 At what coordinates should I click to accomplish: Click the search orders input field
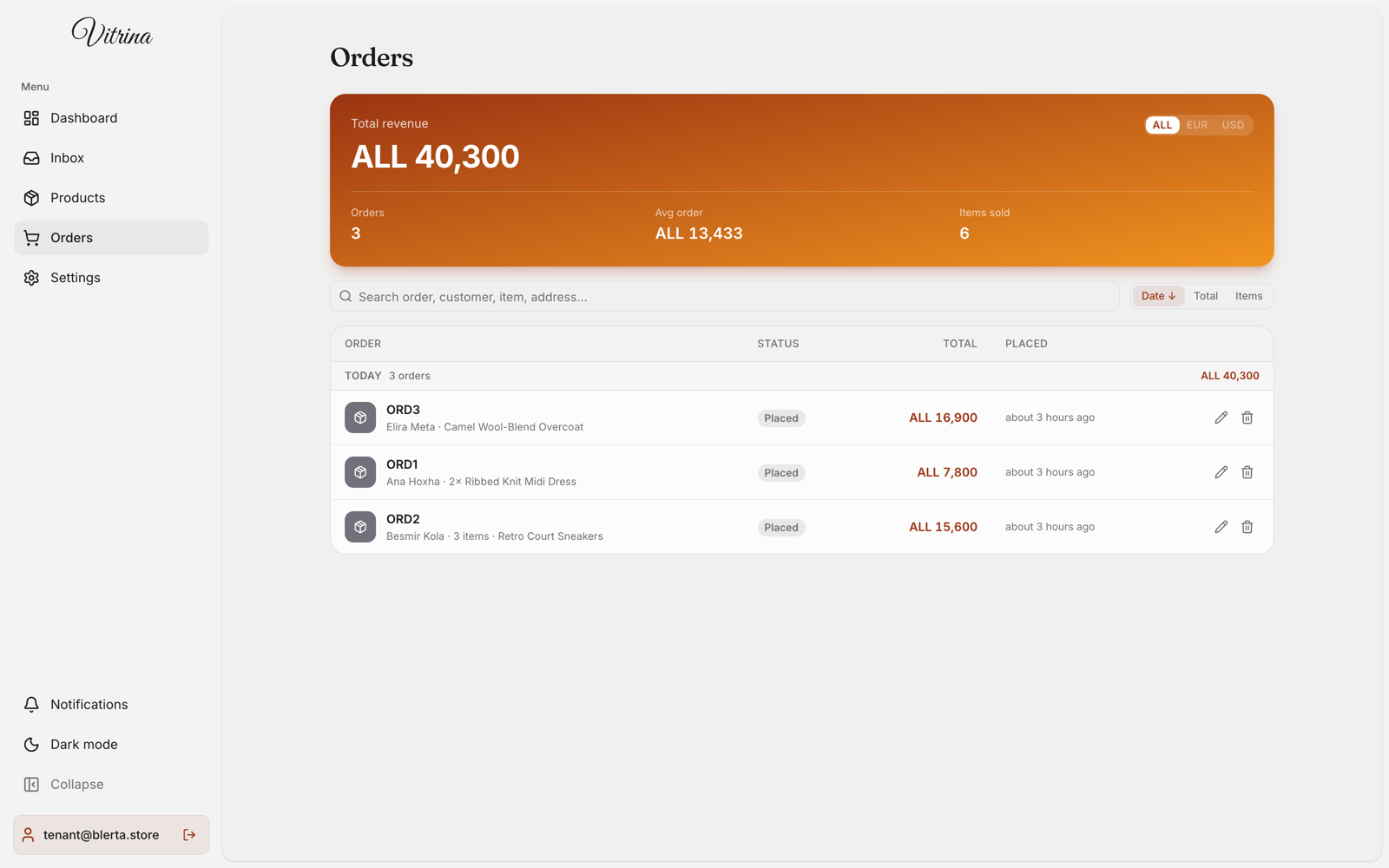tap(724, 297)
